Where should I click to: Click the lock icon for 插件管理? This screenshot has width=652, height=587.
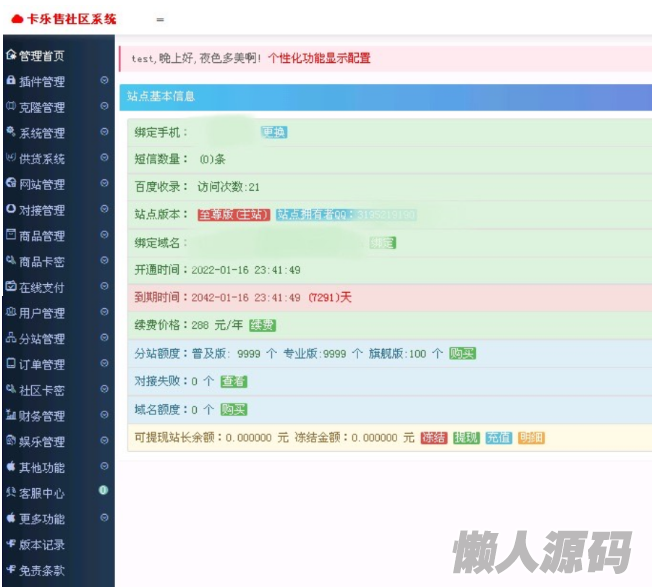click(x=11, y=80)
